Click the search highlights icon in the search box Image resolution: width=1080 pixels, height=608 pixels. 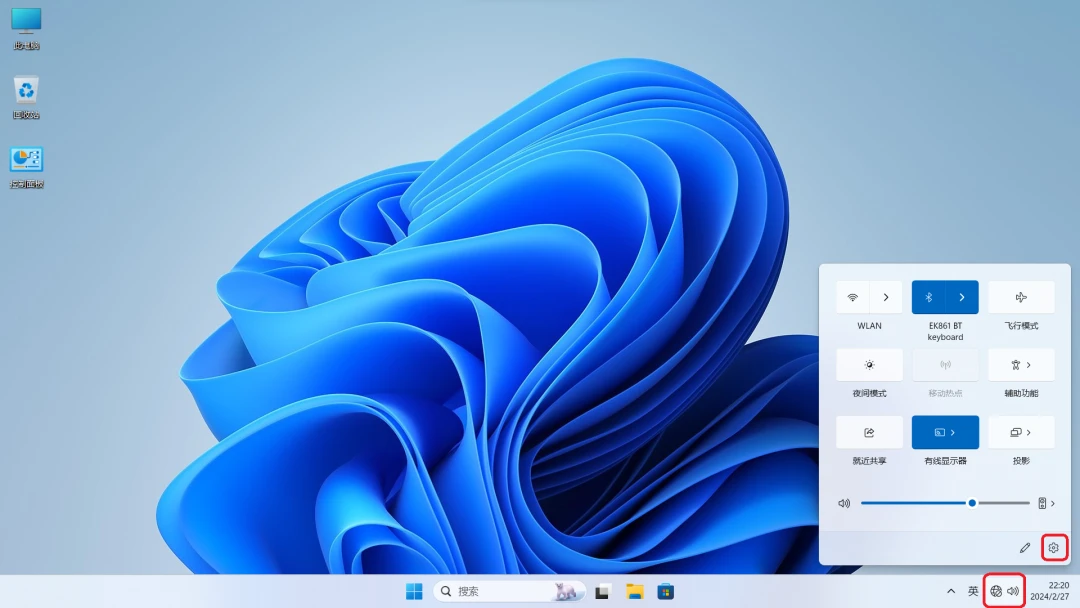tap(565, 591)
